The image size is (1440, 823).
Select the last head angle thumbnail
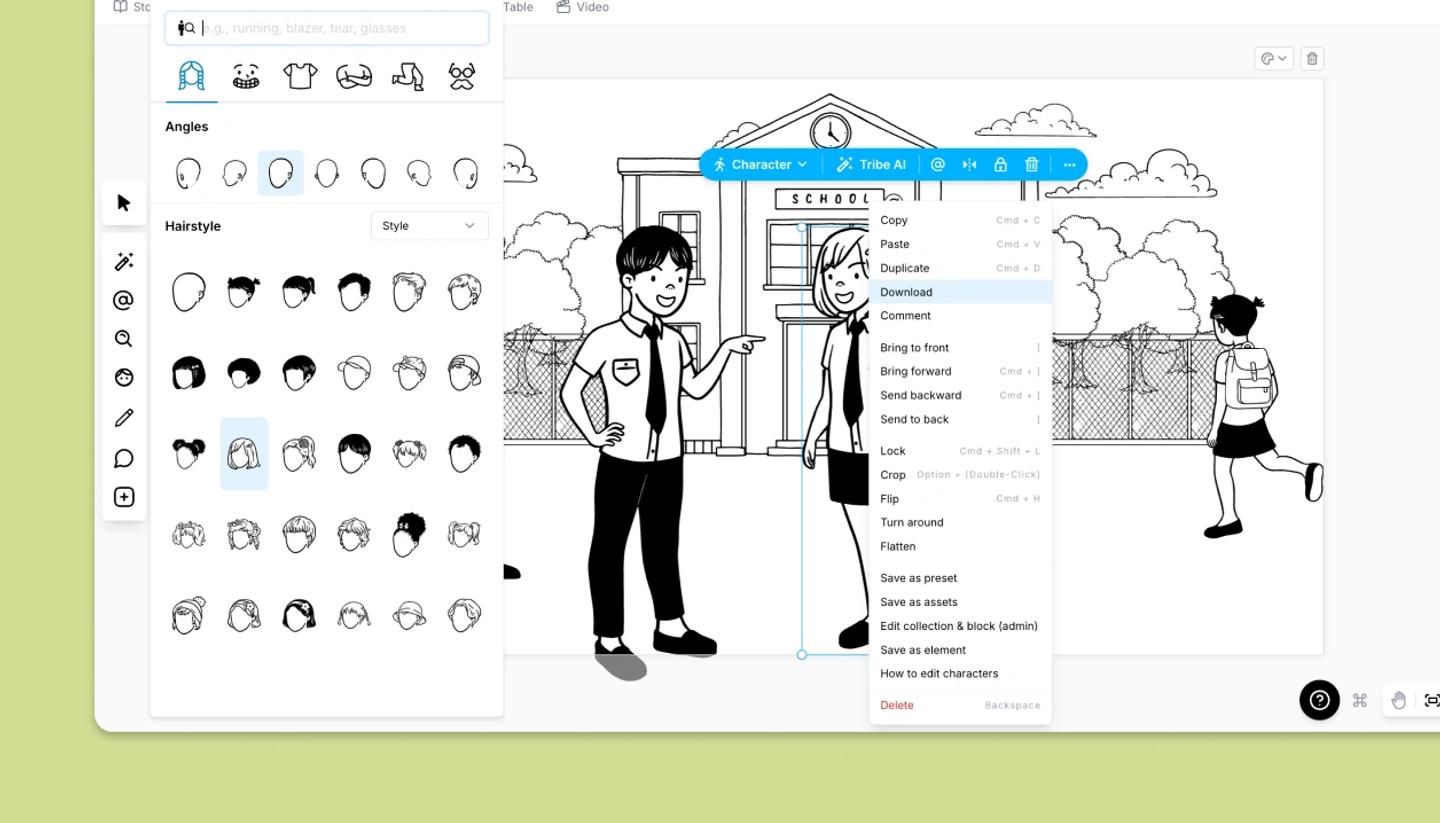(x=465, y=173)
